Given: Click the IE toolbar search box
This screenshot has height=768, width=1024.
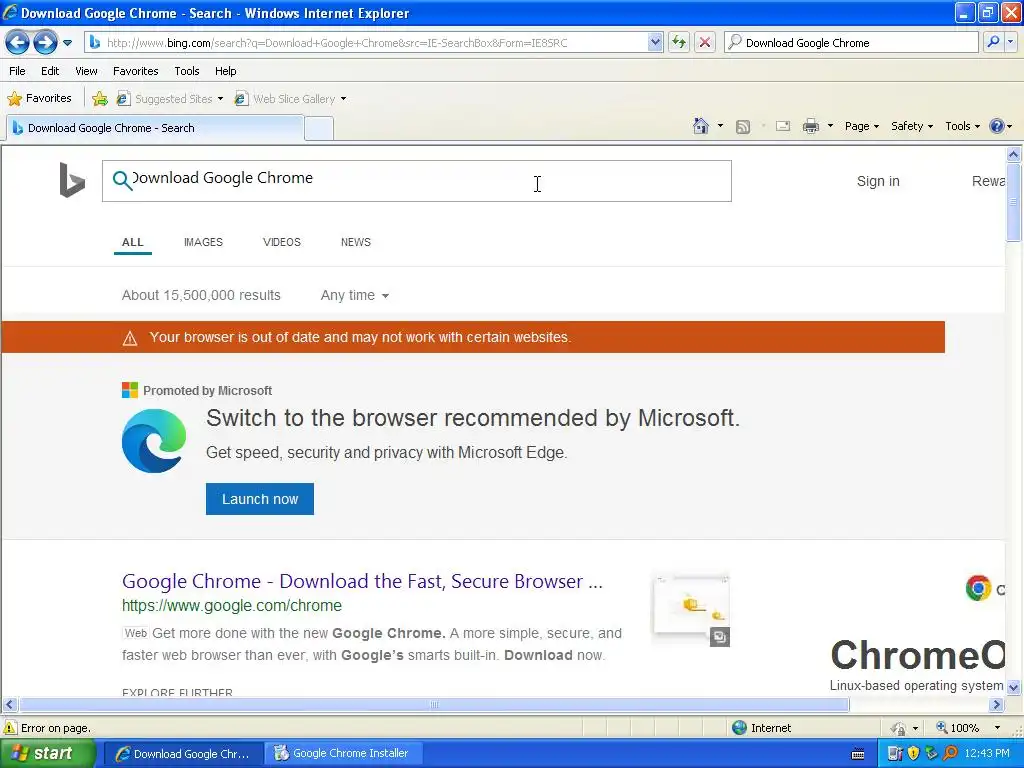Looking at the screenshot, I should point(852,43).
